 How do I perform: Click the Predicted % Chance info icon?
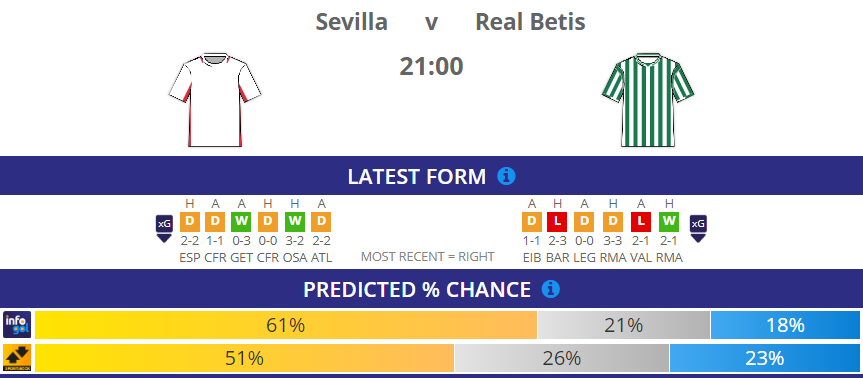tap(550, 289)
